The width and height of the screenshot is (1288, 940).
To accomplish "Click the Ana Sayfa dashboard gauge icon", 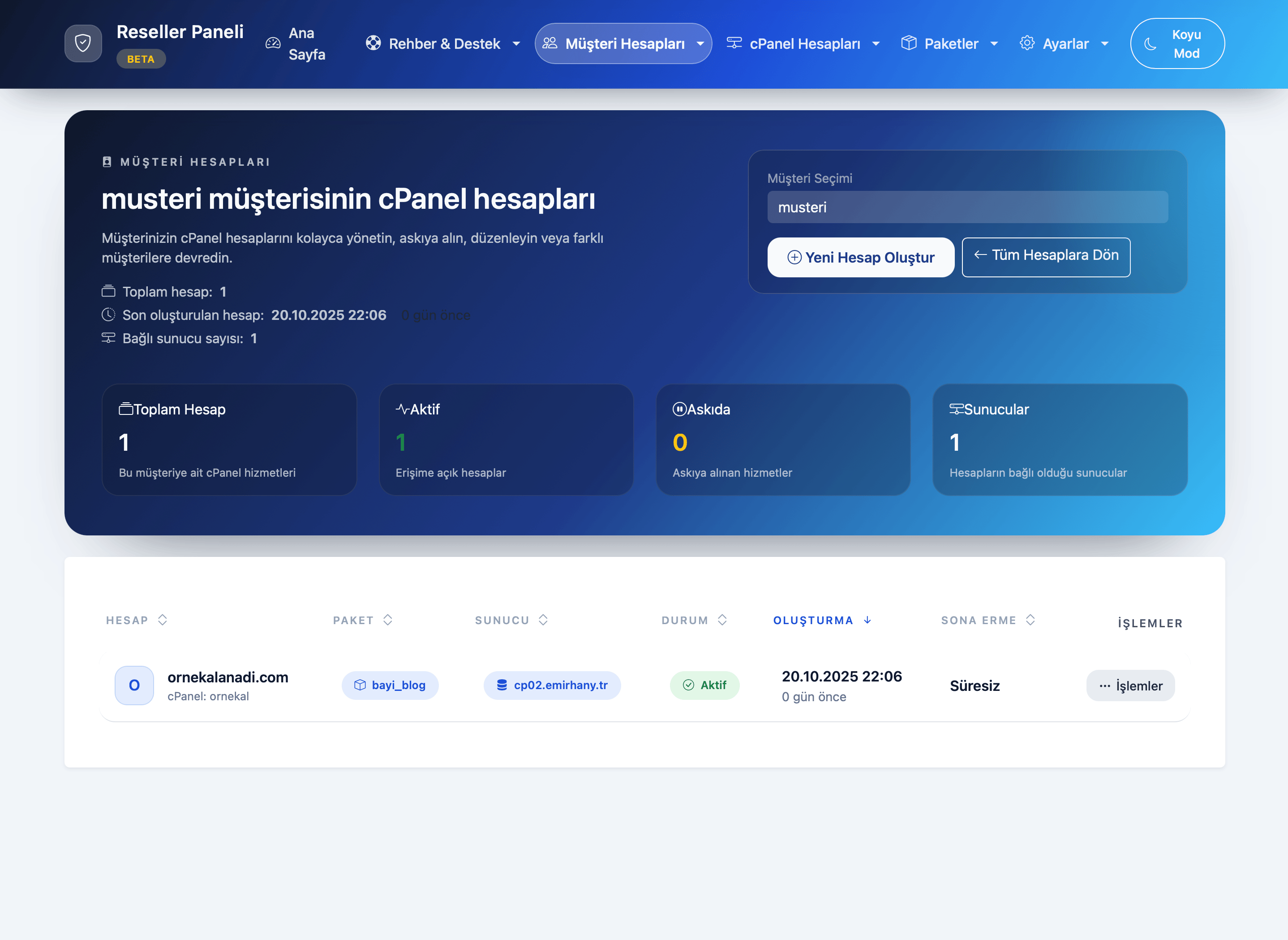I will (x=273, y=43).
